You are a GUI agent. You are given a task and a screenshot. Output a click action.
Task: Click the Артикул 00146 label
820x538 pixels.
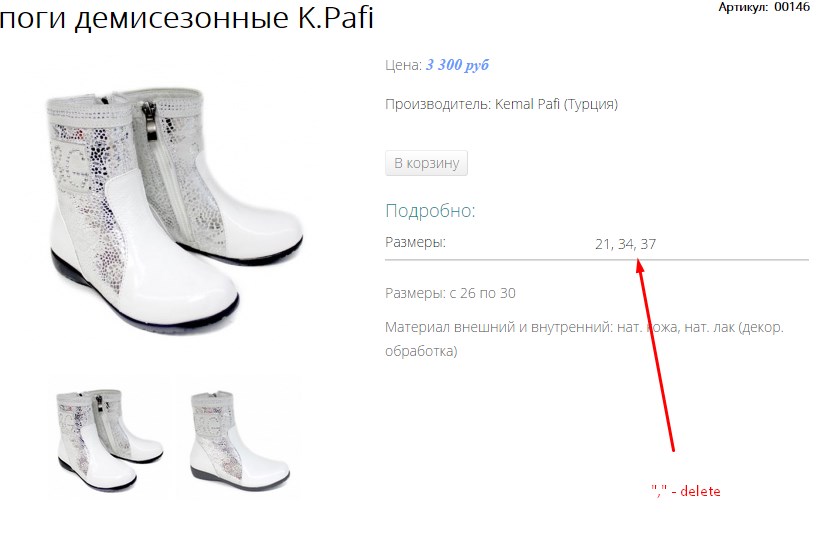coord(764,7)
